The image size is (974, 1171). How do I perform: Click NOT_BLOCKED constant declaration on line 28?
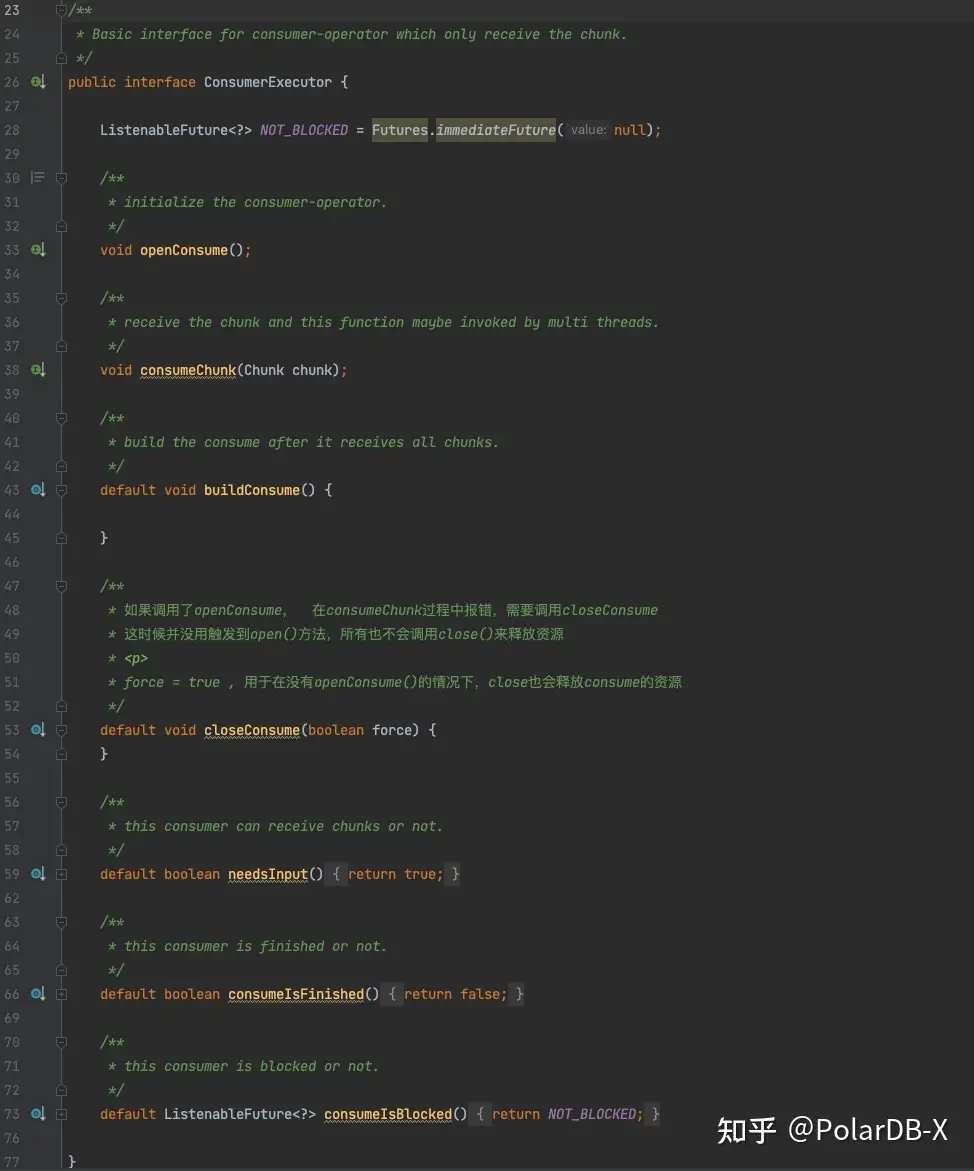point(304,130)
